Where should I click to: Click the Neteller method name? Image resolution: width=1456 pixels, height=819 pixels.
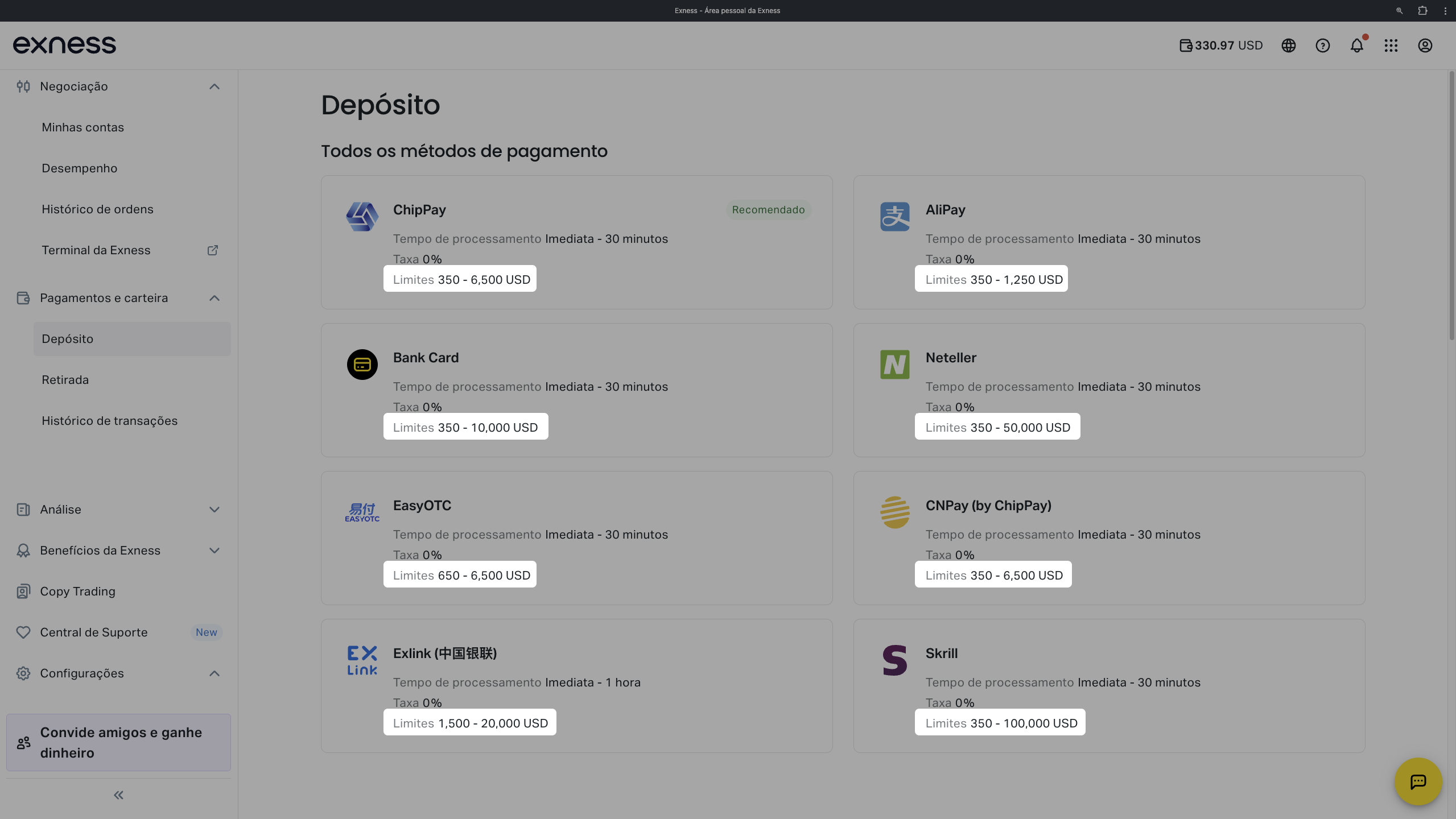point(951,358)
